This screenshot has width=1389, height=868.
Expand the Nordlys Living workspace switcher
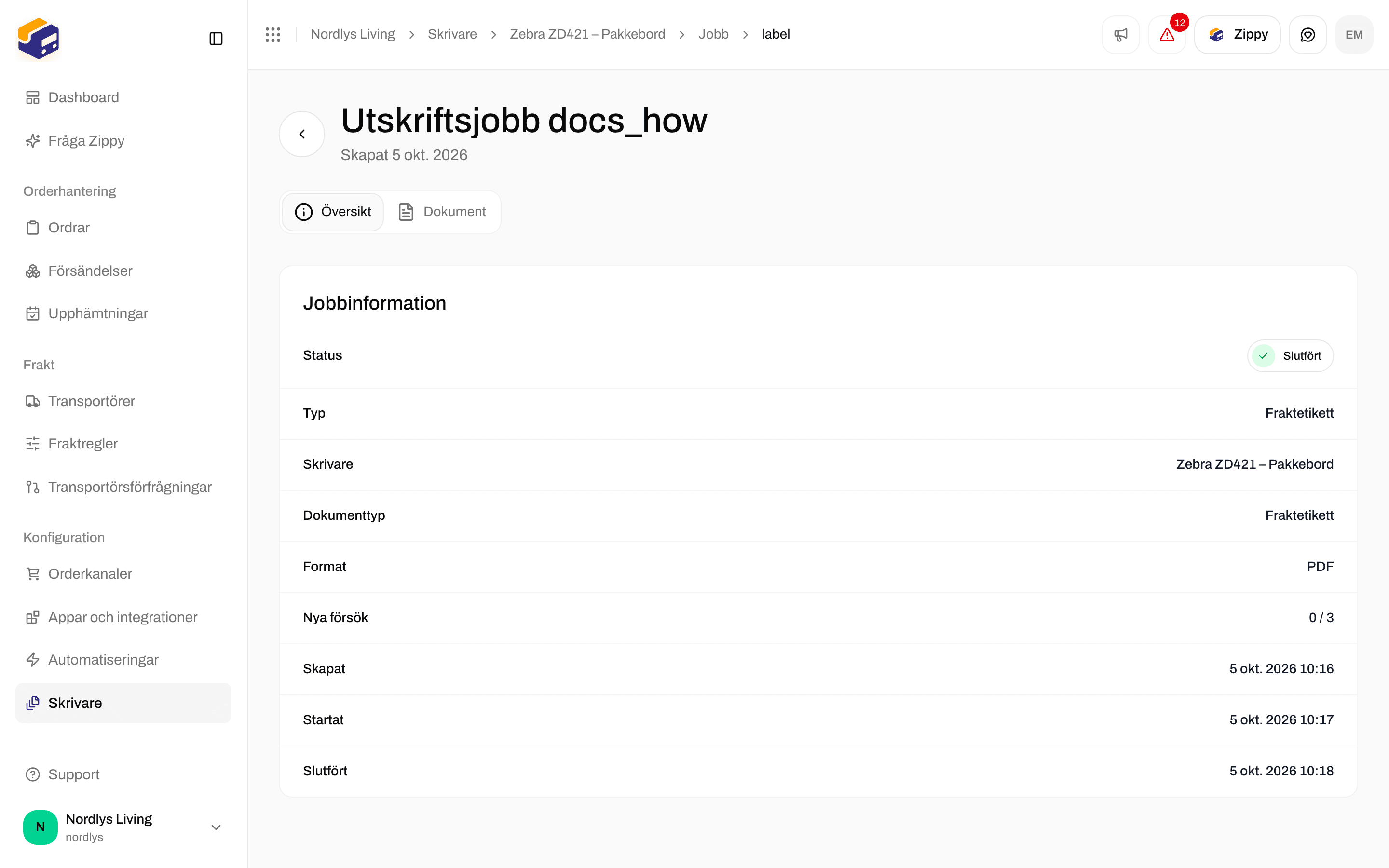123,827
